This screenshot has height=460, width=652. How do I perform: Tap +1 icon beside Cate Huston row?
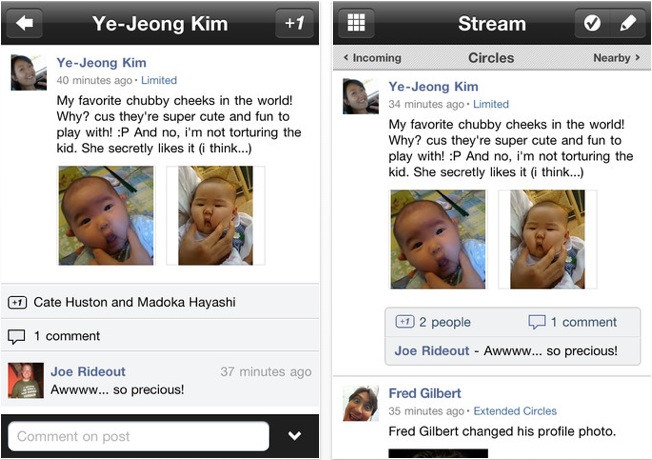[17, 302]
